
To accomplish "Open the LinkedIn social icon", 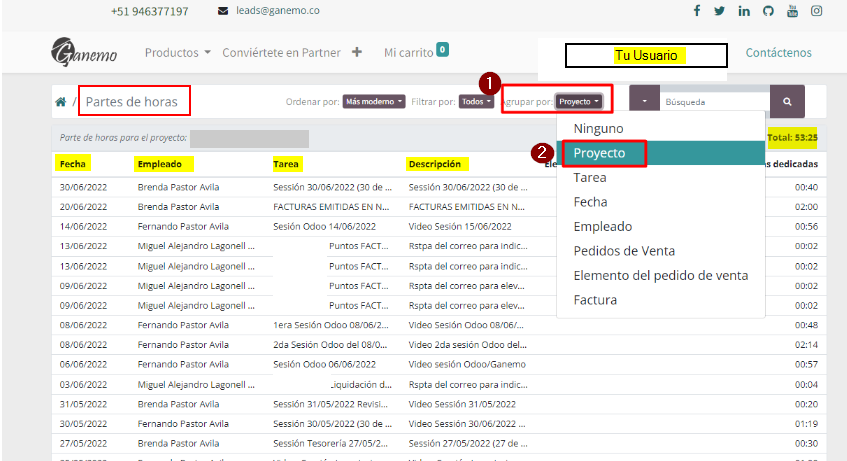I will 744,11.
